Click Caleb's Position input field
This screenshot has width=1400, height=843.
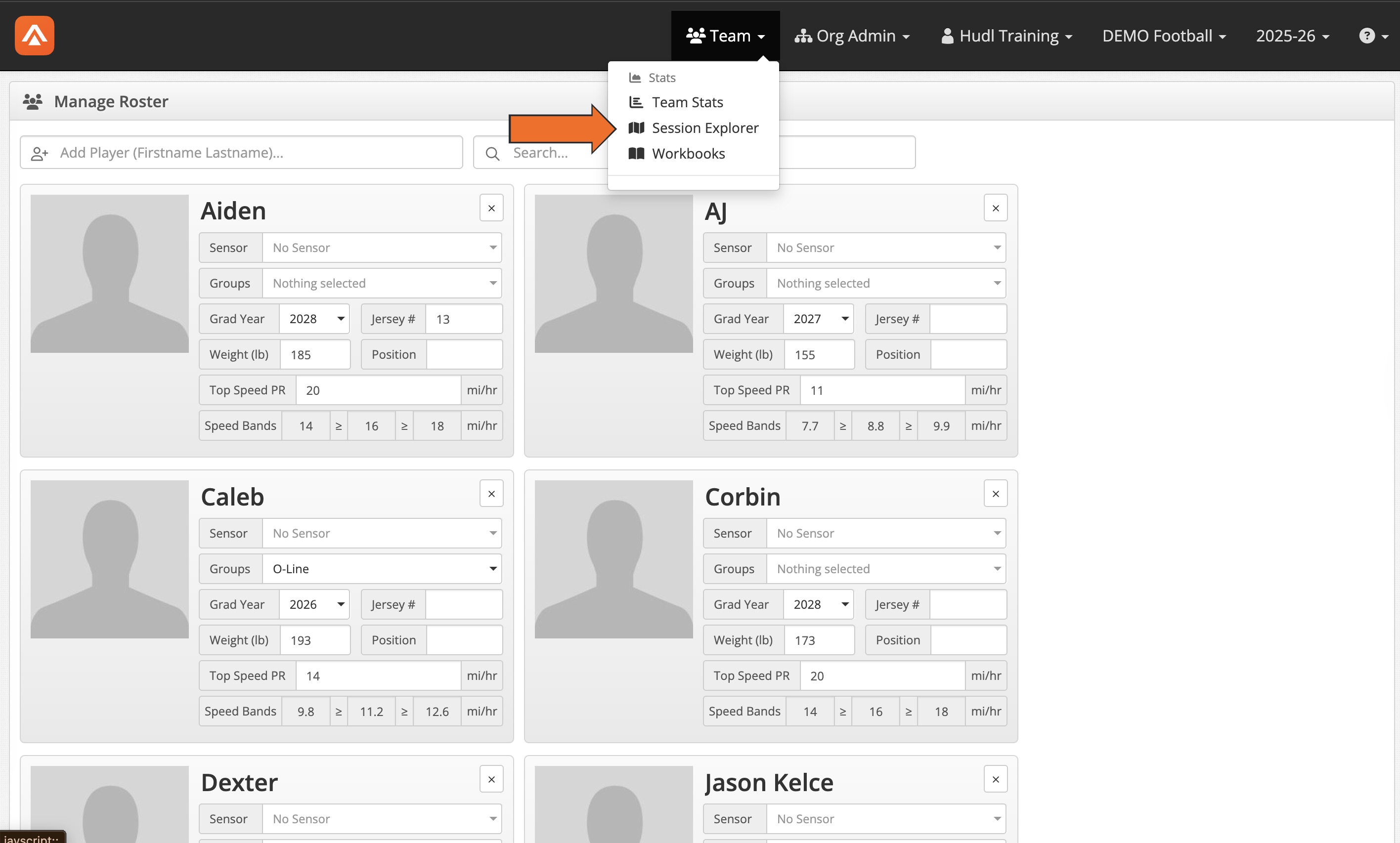464,640
